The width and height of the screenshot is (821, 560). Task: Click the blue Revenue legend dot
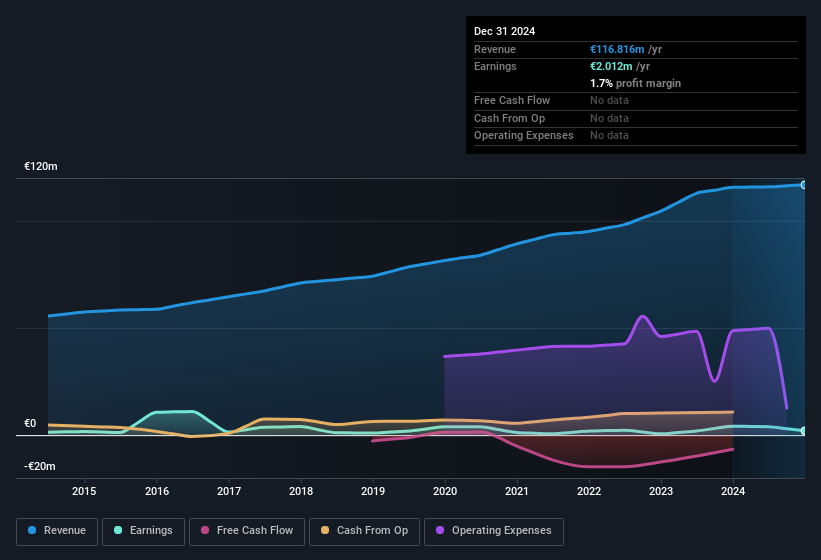click(32, 530)
